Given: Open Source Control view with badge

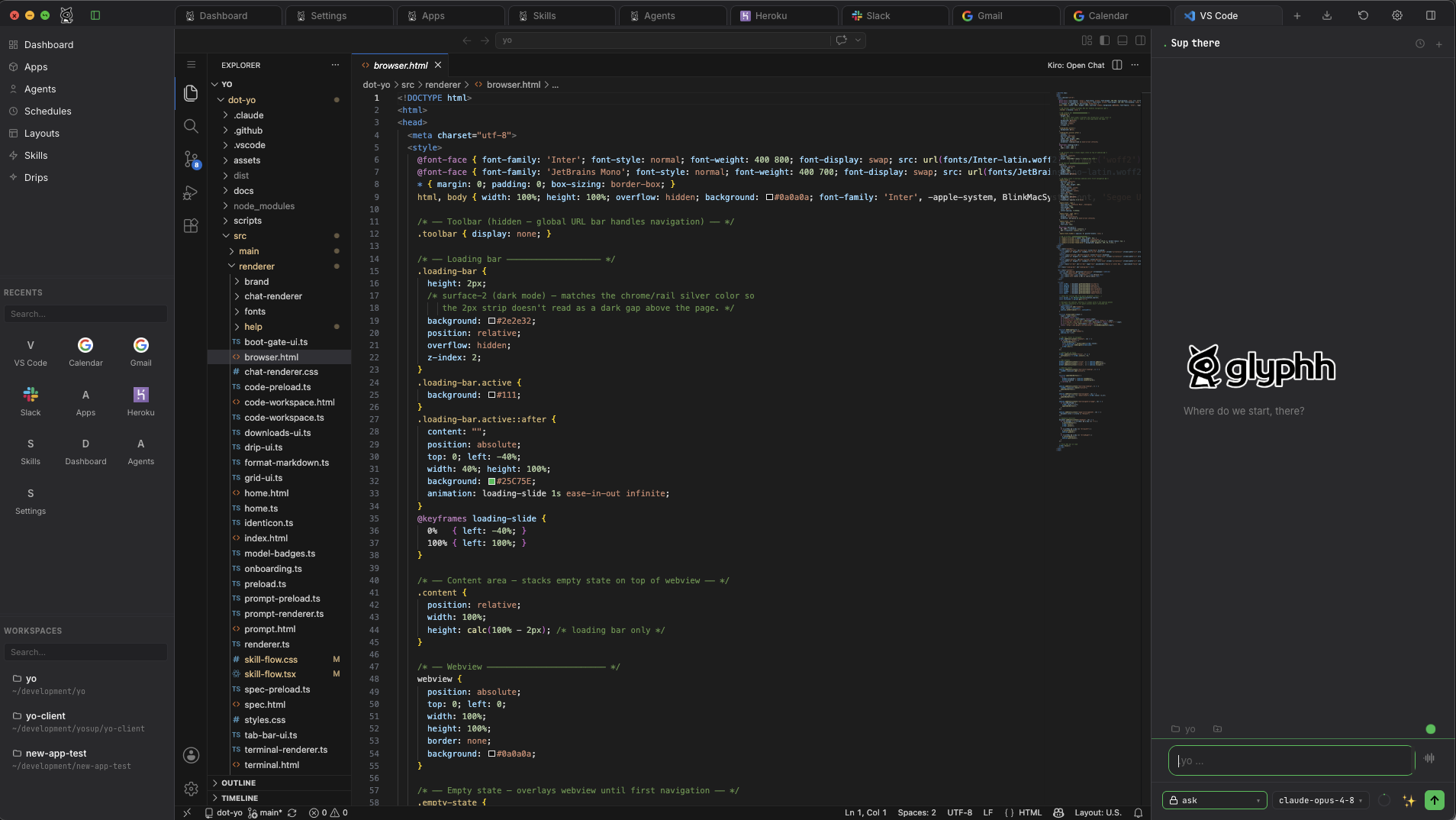Looking at the screenshot, I should 191,159.
